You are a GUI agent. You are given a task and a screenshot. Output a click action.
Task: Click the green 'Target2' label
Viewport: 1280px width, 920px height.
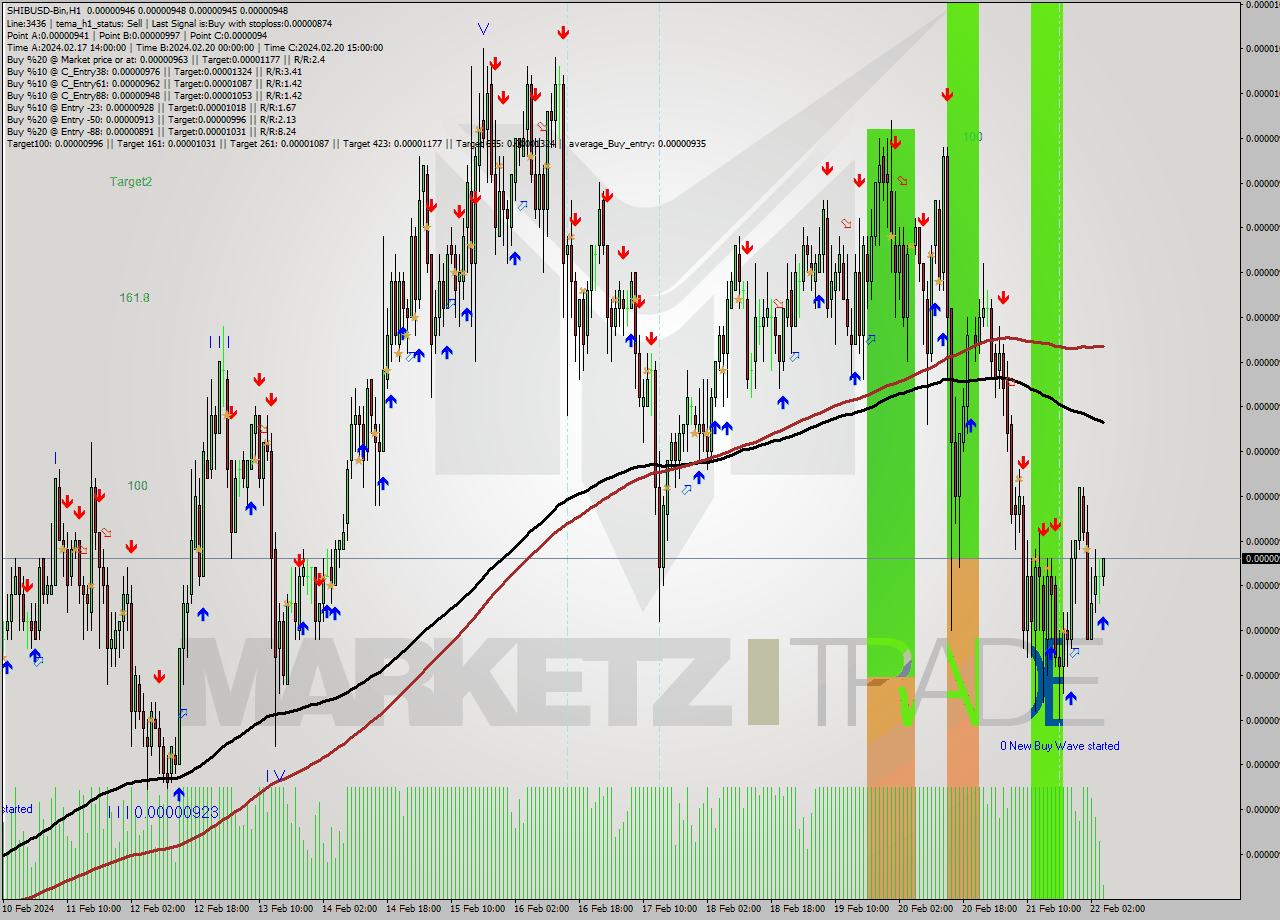(131, 182)
